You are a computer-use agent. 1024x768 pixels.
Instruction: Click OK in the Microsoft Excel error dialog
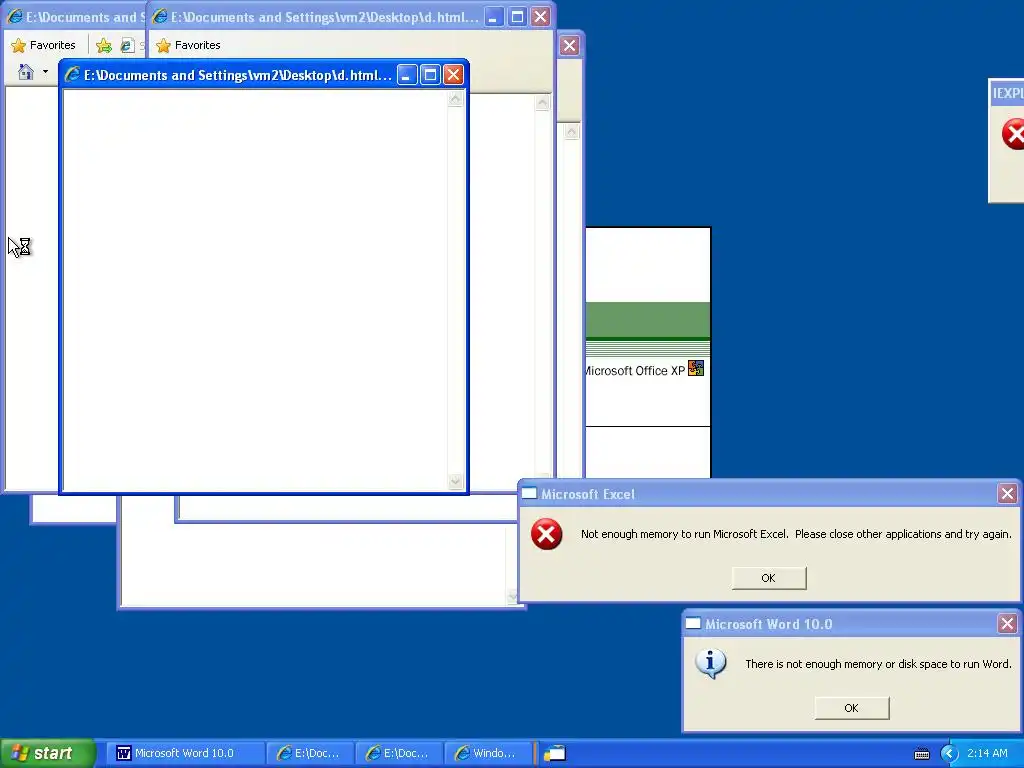pyautogui.click(x=769, y=578)
